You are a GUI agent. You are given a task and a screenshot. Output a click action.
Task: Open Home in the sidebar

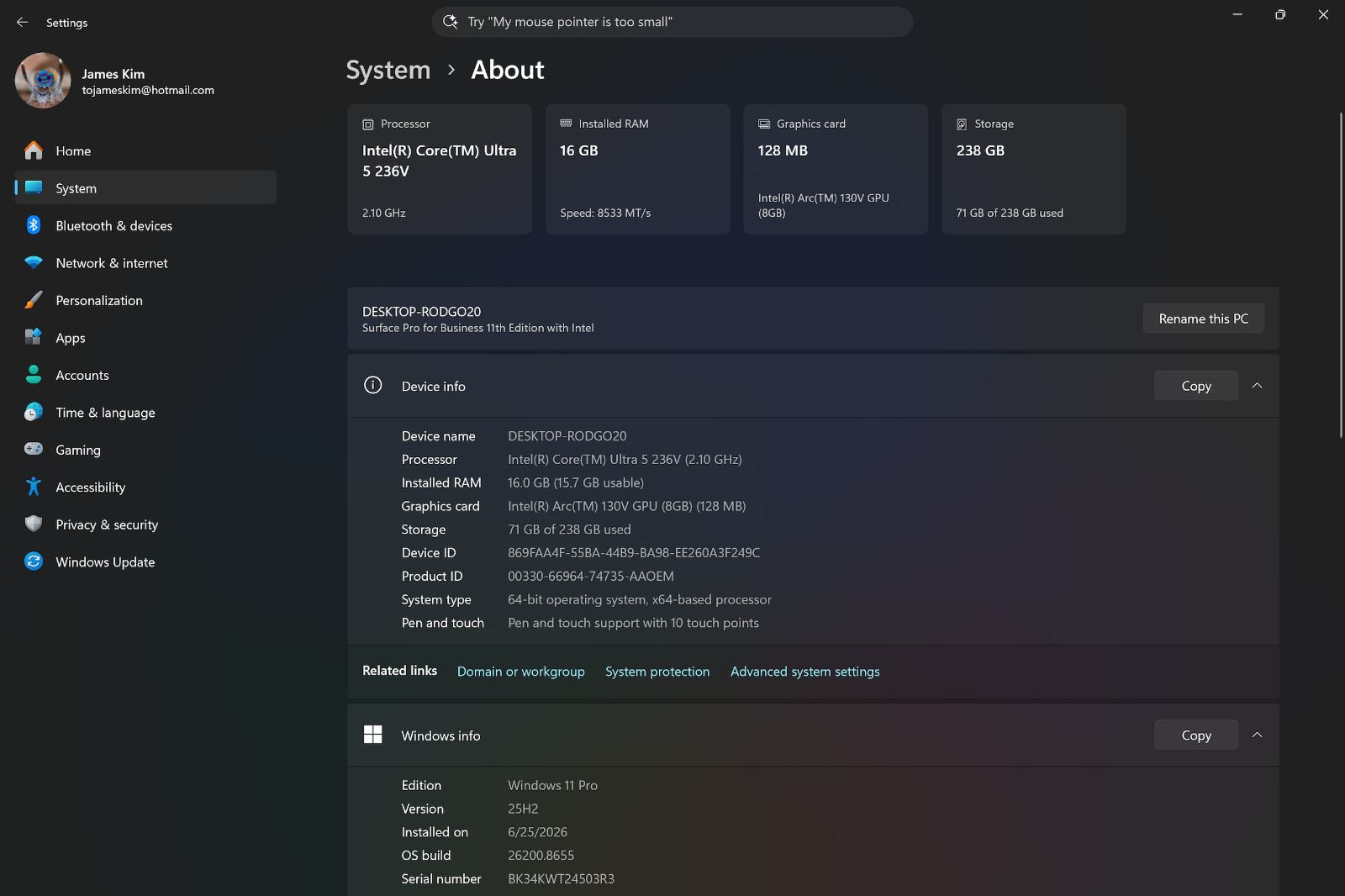click(145, 150)
